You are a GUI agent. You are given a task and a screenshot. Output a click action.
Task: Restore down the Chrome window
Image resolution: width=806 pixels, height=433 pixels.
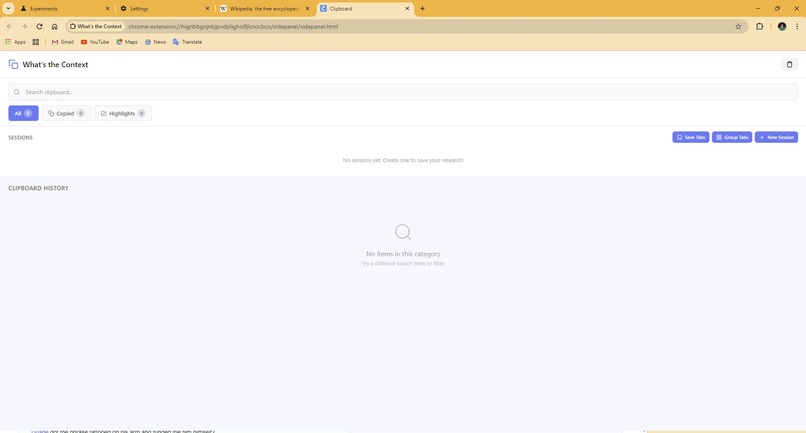point(777,8)
